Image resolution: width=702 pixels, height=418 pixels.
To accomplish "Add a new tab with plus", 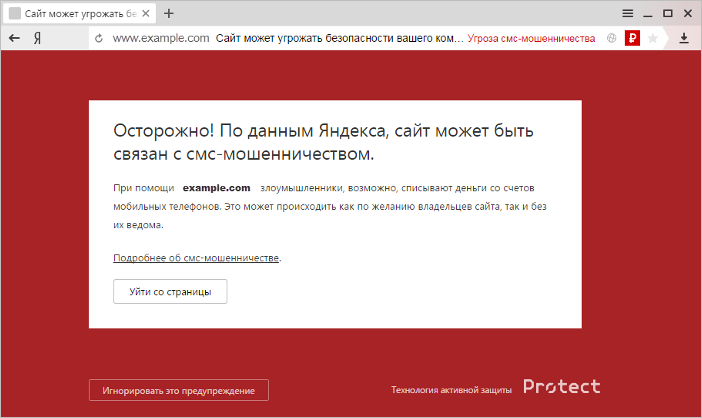I will pyautogui.click(x=169, y=13).
